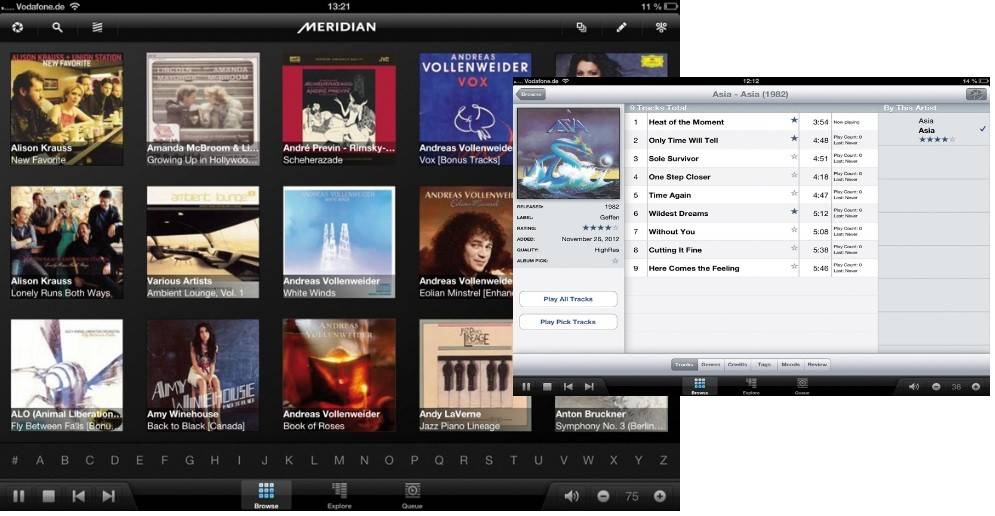Mute speaker in Asia window

pyautogui.click(x=914, y=387)
